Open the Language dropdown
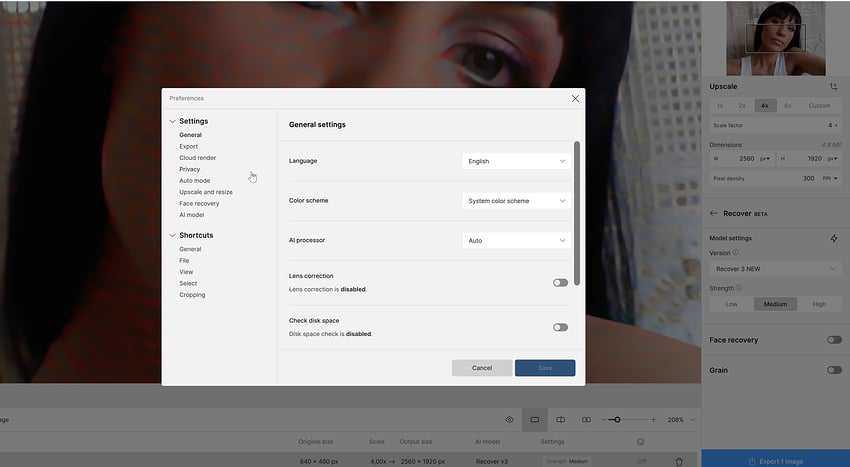Screen dimensions: 850x467 [516, 161]
